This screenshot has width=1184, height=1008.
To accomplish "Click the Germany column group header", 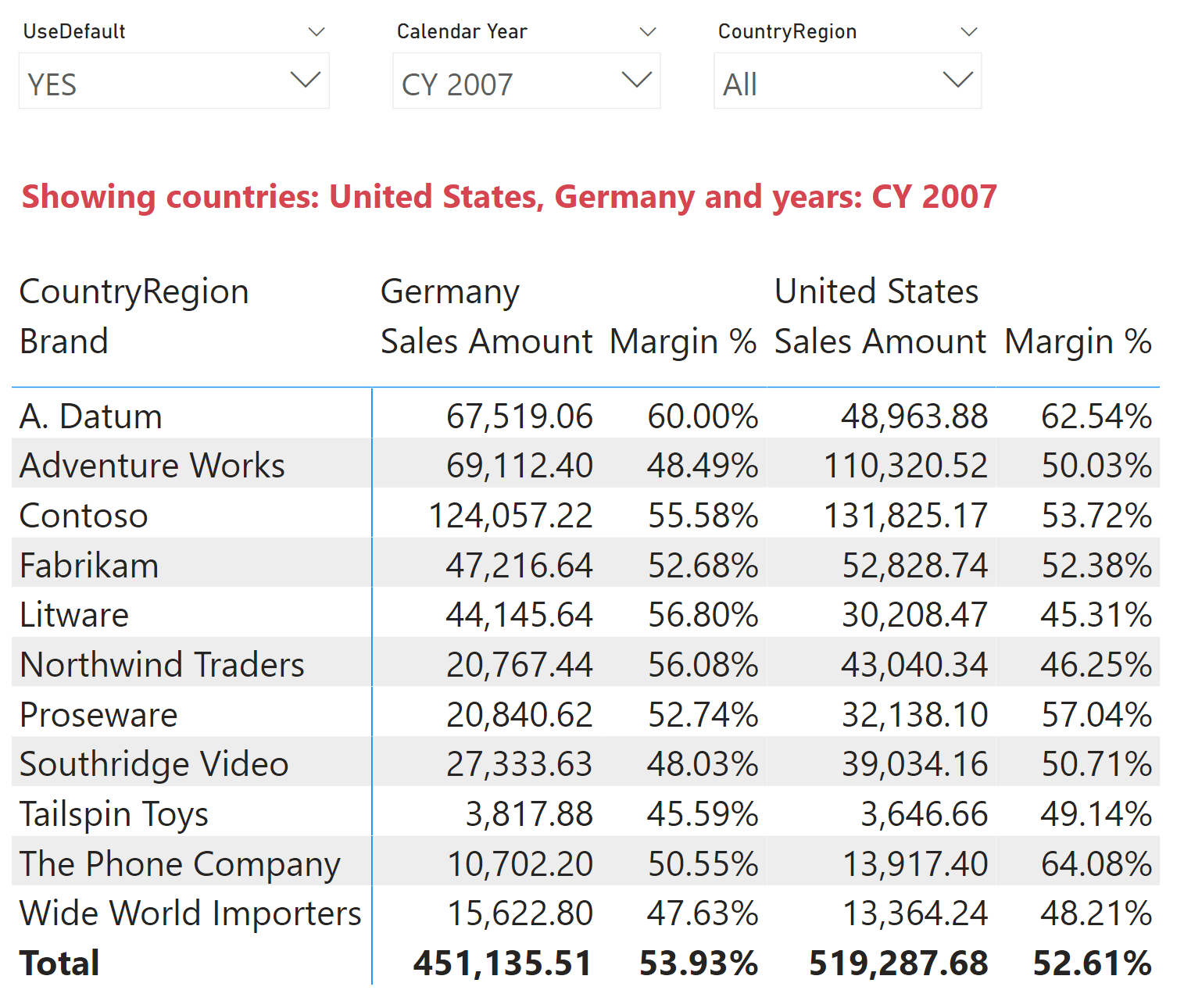I will click(450, 292).
